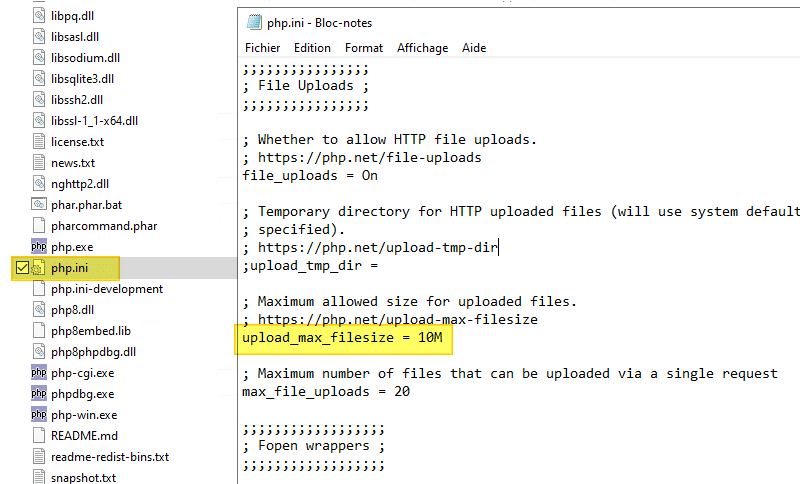
Task: Select the php8embed.lib file name
Action: point(91,330)
